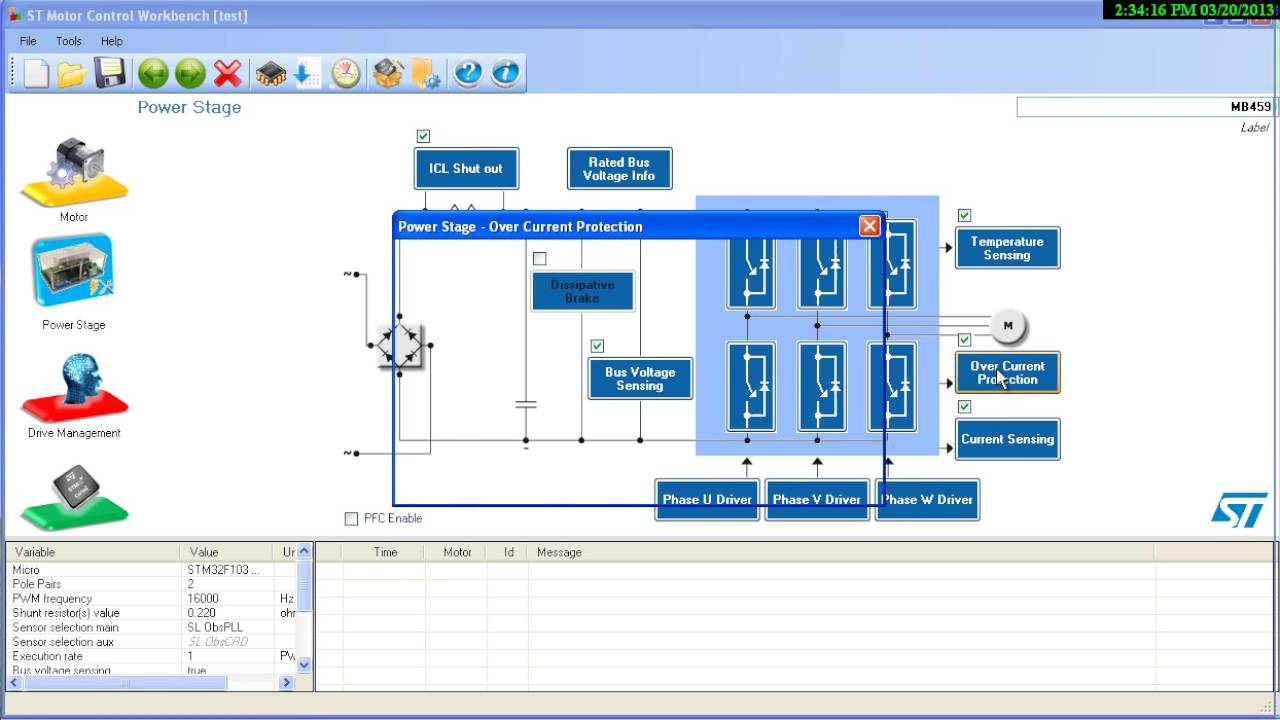The width and height of the screenshot is (1280, 720).
Task: Click the Phase W Driver block
Action: pyautogui.click(x=927, y=499)
